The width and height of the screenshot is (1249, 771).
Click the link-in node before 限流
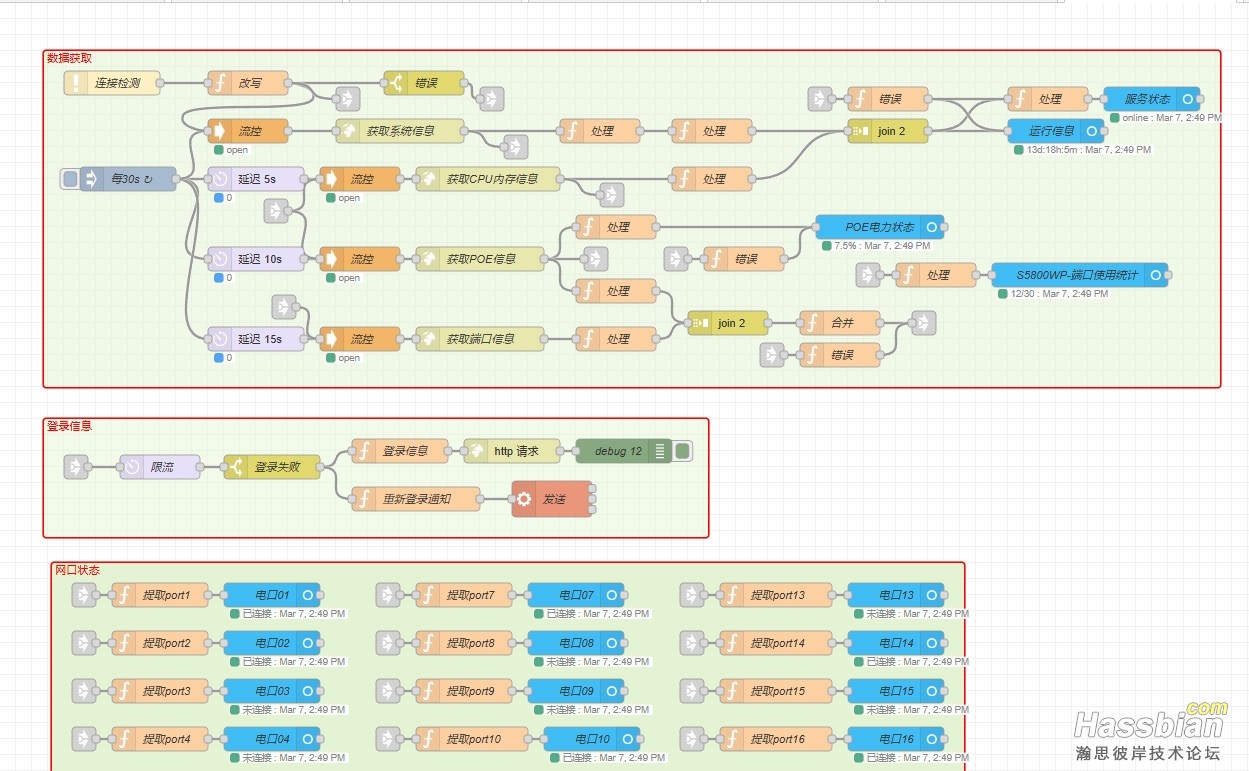click(x=76, y=467)
